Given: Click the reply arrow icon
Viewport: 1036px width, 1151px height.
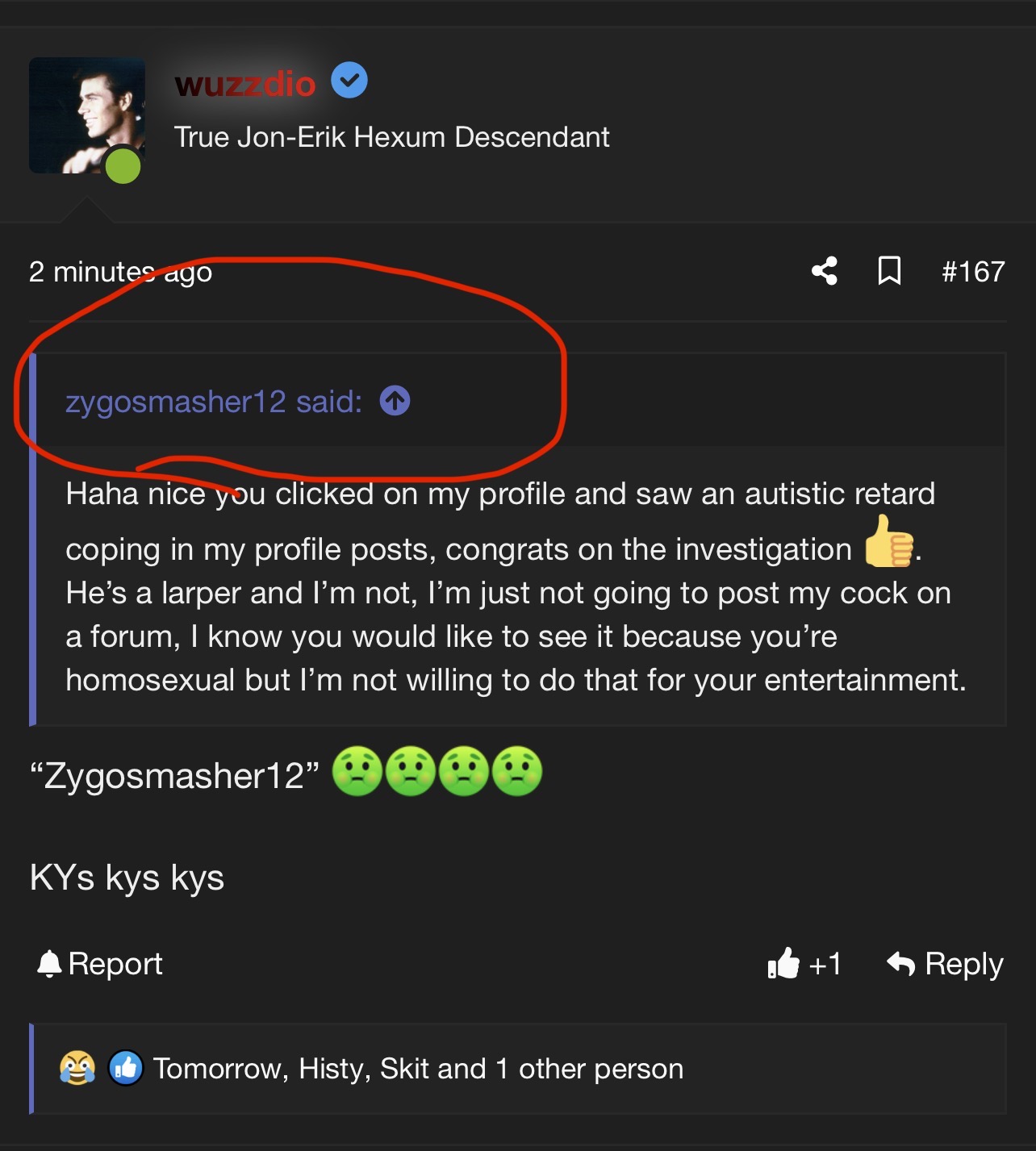Looking at the screenshot, I should pos(901,964).
